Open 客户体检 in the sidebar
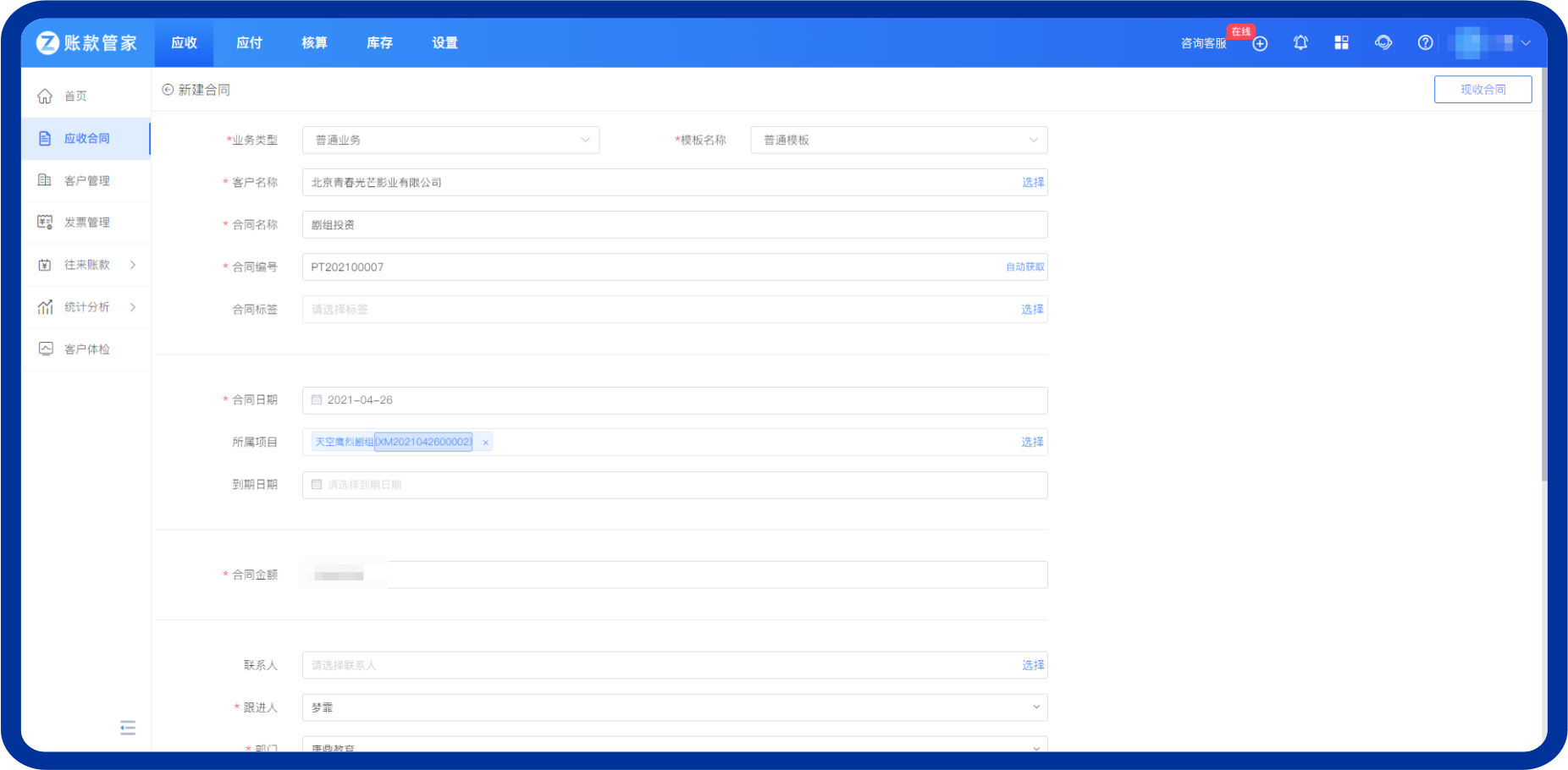The image size is (1568, 770). [86, 349]
